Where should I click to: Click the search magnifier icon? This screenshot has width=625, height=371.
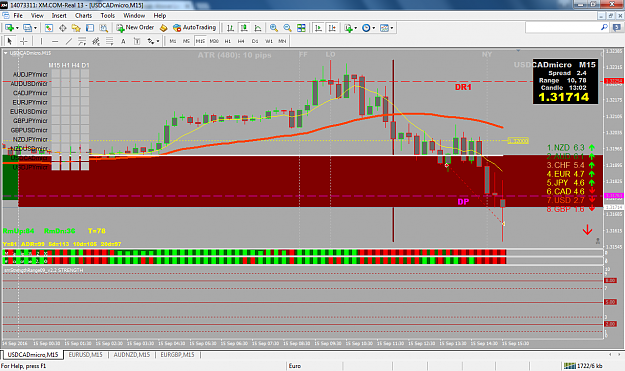click(604, 27)
